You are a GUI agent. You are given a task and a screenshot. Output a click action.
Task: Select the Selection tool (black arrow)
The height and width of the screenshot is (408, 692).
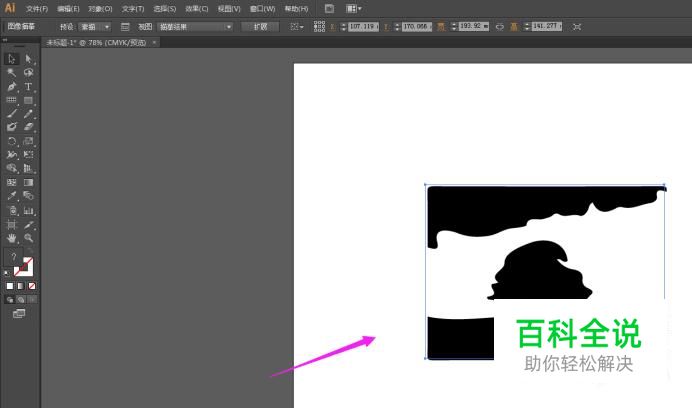tap(11, 59)
